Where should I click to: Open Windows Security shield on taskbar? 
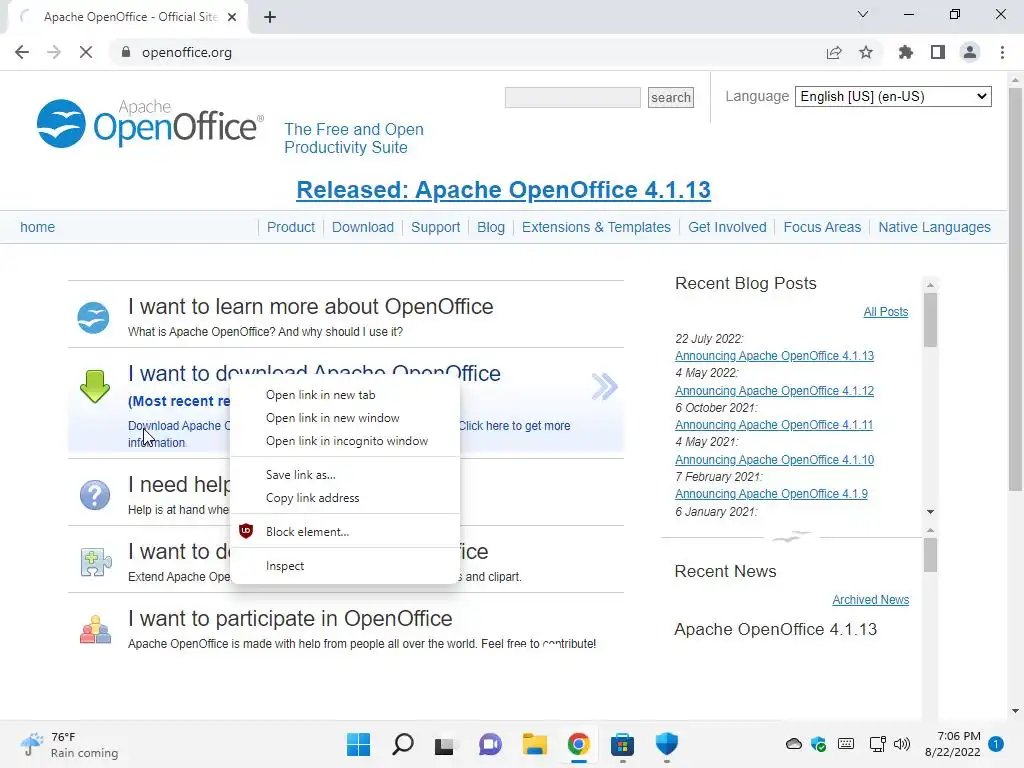click(x=667, y=744)
